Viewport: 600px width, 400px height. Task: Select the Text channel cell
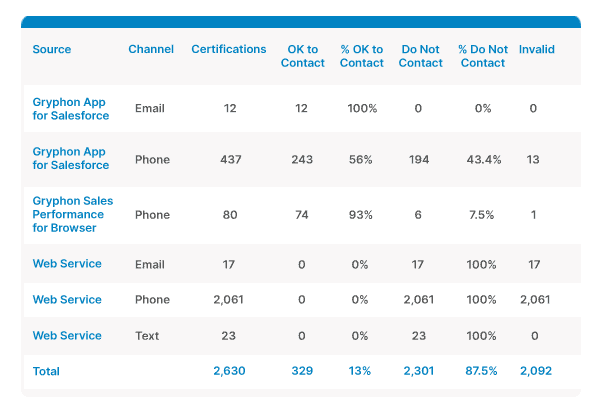147,336
